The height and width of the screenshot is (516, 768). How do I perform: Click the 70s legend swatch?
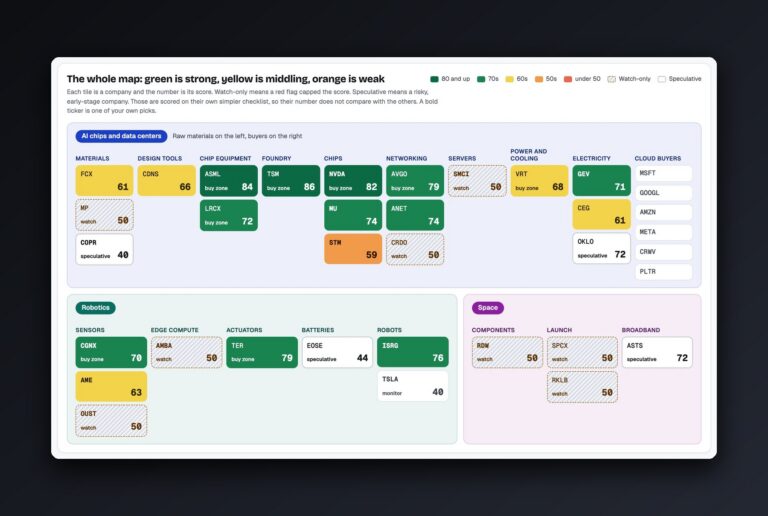(x=481, y=79)
